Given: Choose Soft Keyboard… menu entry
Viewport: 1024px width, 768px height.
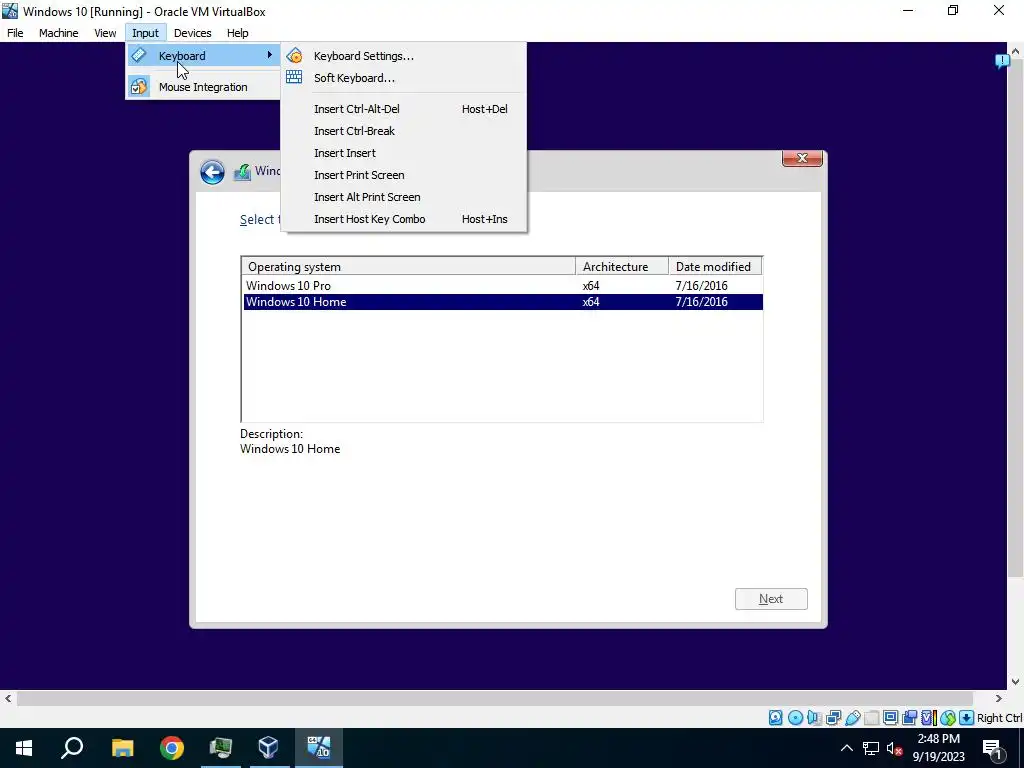Looking at the screenshot, I should coord(404,78).
